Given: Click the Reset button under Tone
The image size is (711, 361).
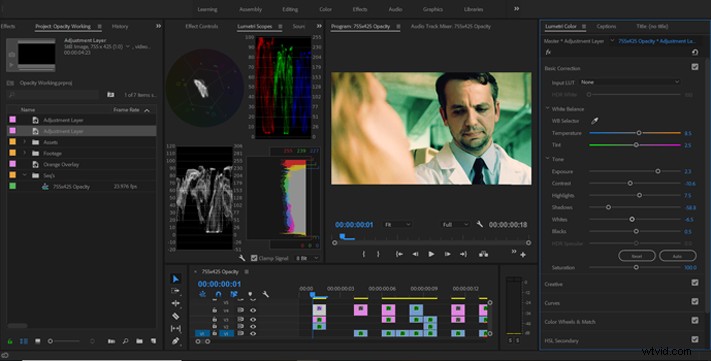Looking at the screenshot, I should click(637, 256).
